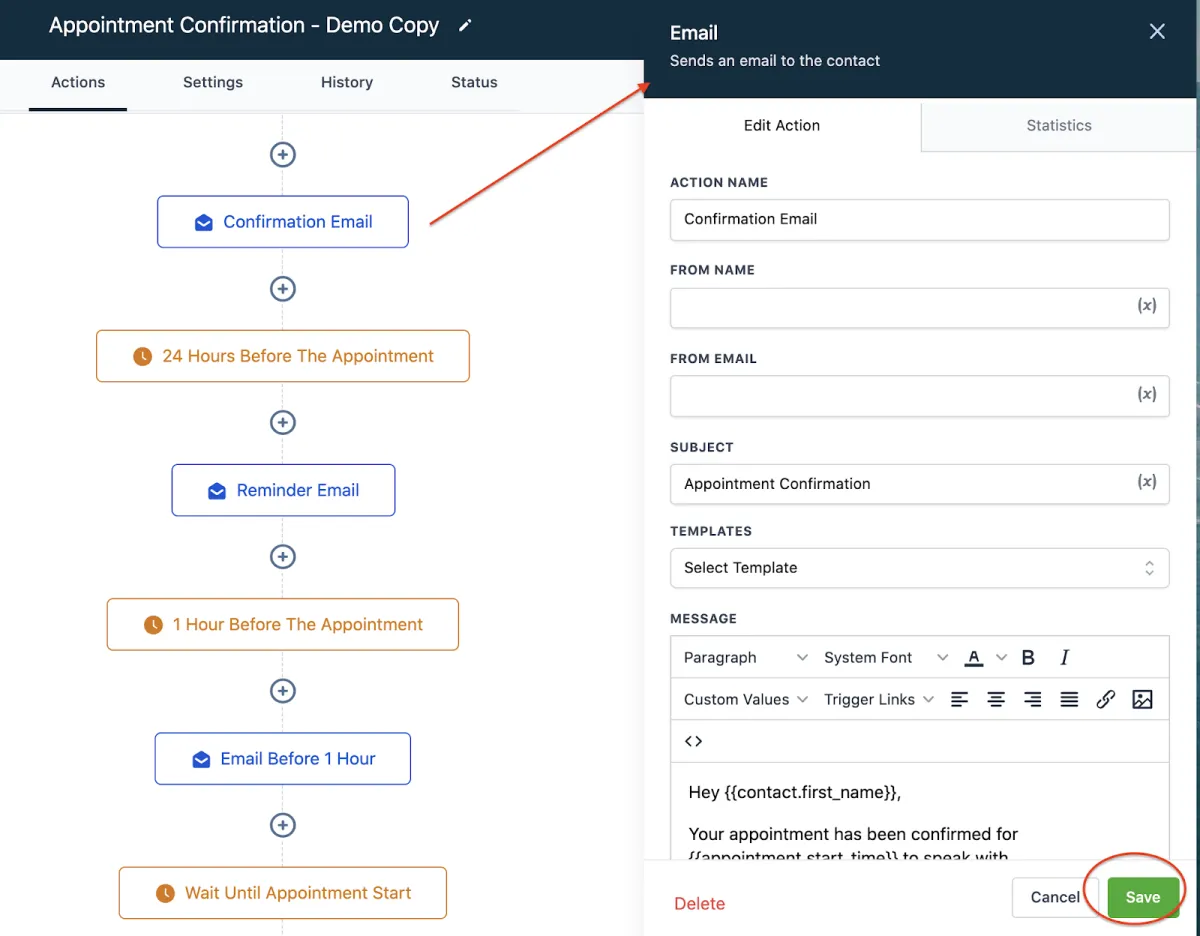Click the pencil icon to rename workflow
The height and width of the screenshot is (936, 1200).
(x=465, y=26)
